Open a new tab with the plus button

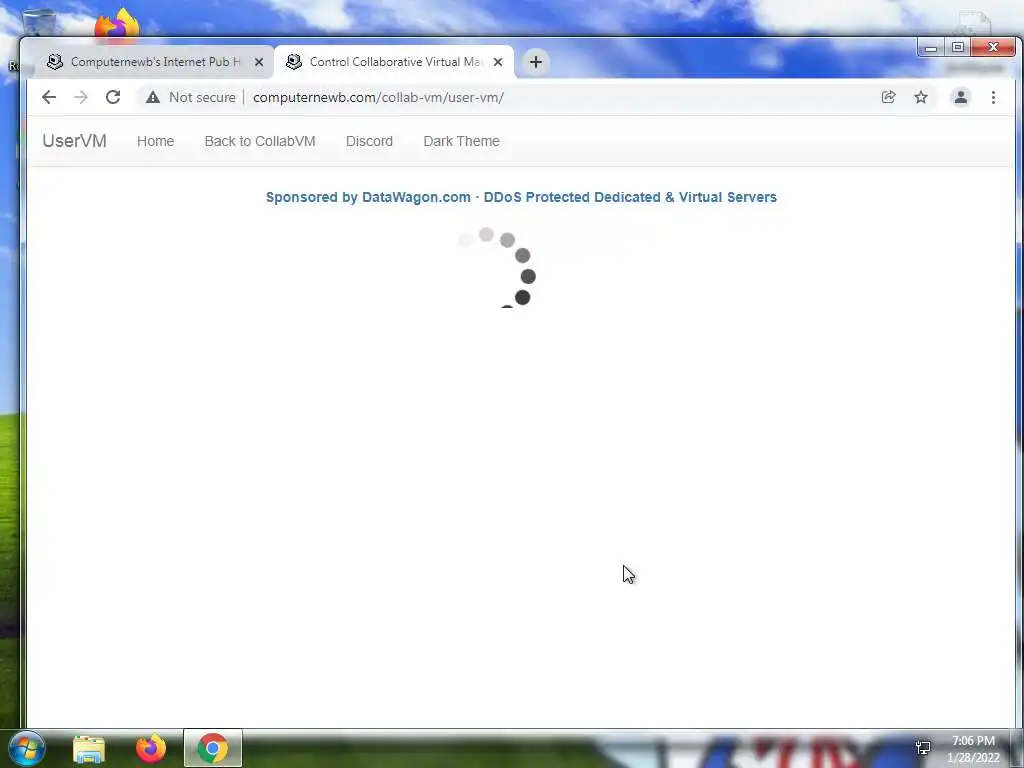point(536,62)
